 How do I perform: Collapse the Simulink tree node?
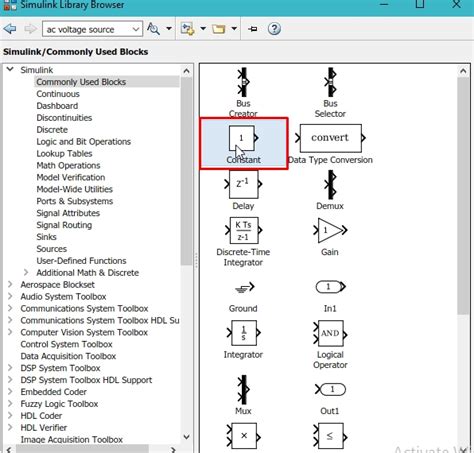point(10,69)
